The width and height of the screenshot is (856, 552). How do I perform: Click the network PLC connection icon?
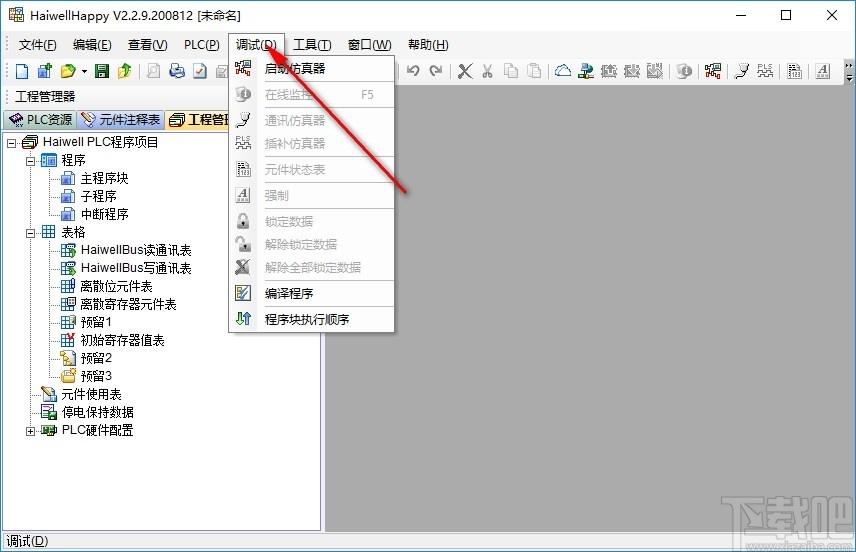(586, 71)
